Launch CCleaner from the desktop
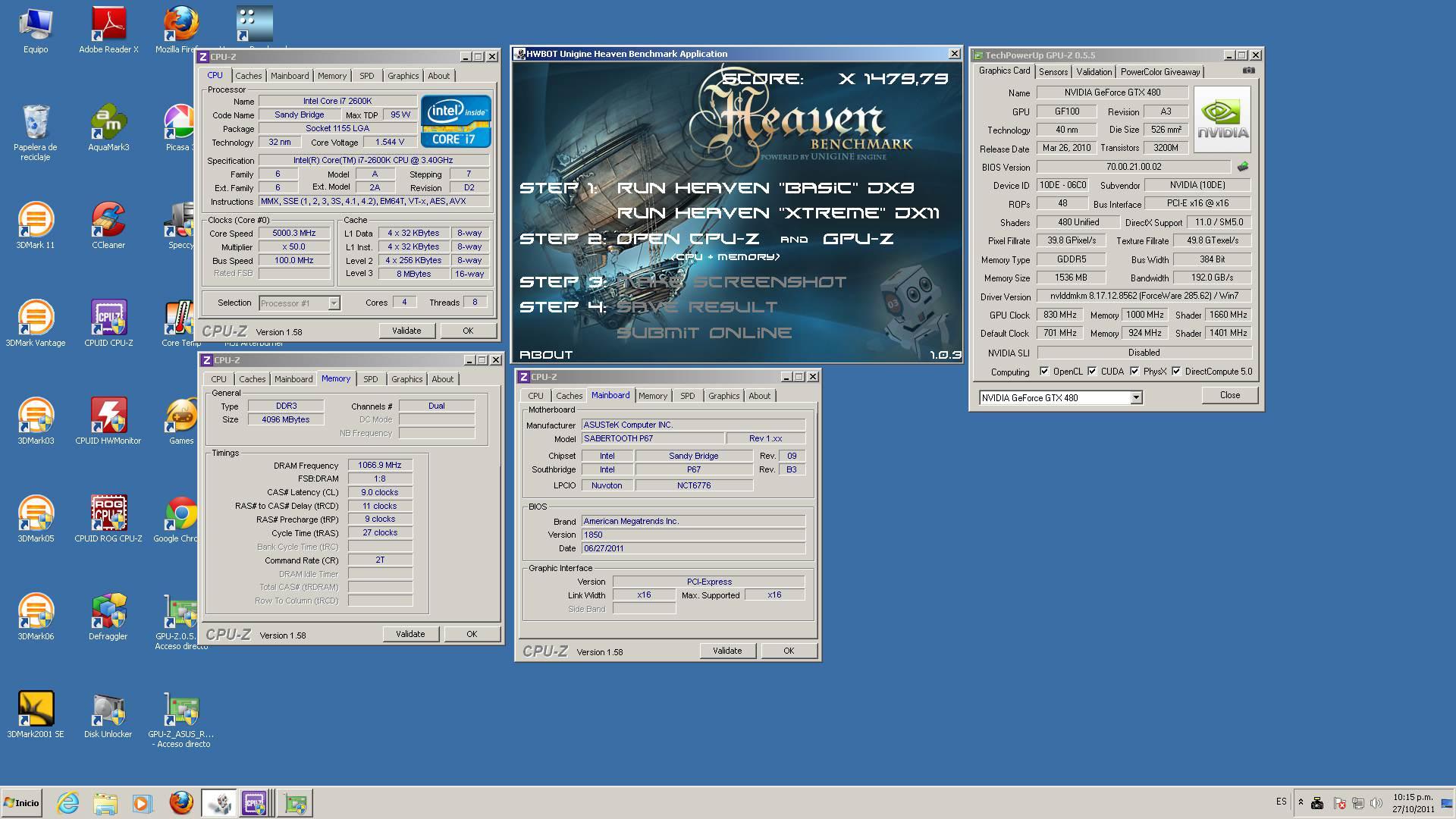Screen dimensions: 1456x819 [x=108, y=225]
